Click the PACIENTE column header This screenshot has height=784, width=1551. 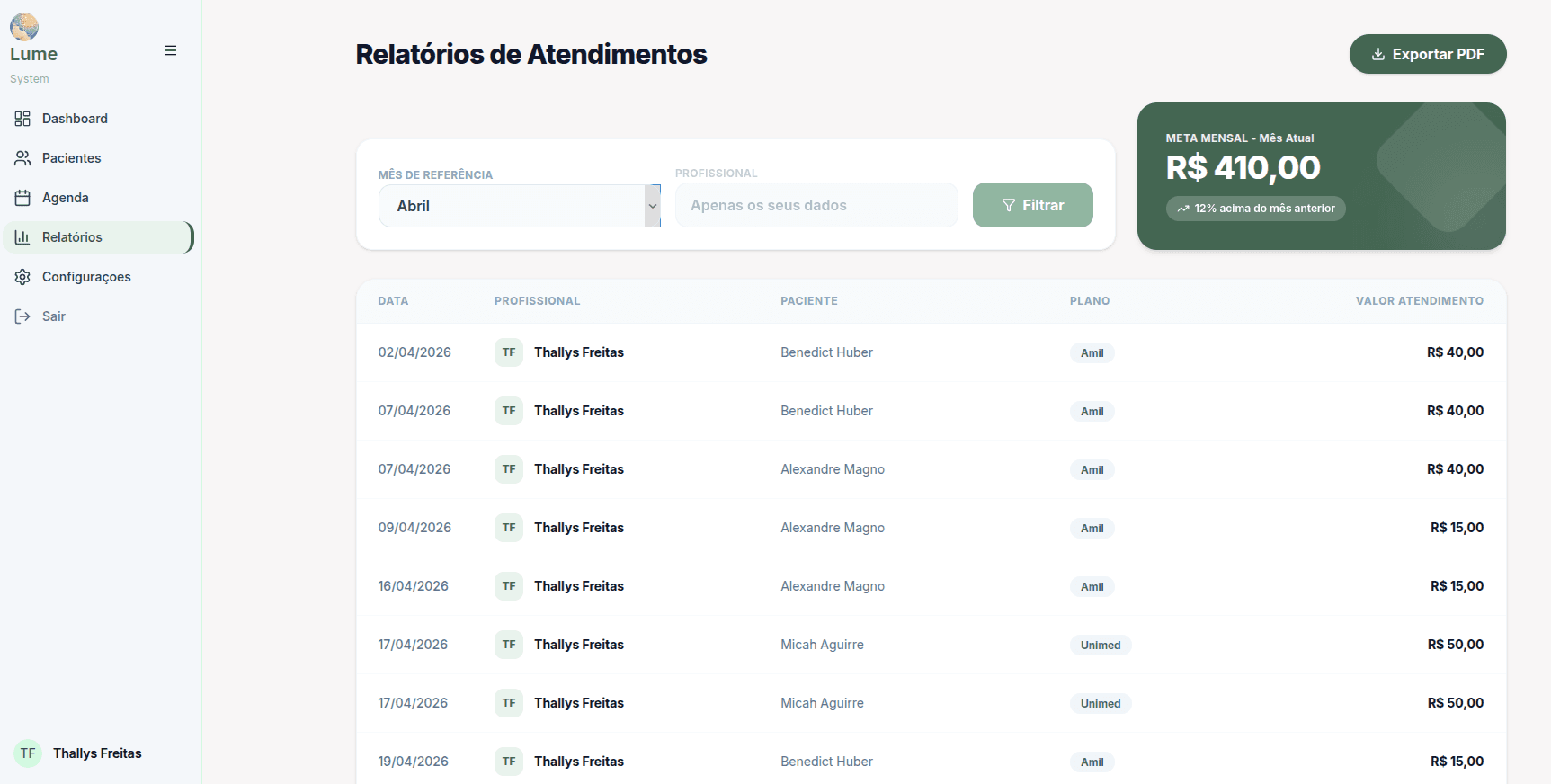point(809,301)
